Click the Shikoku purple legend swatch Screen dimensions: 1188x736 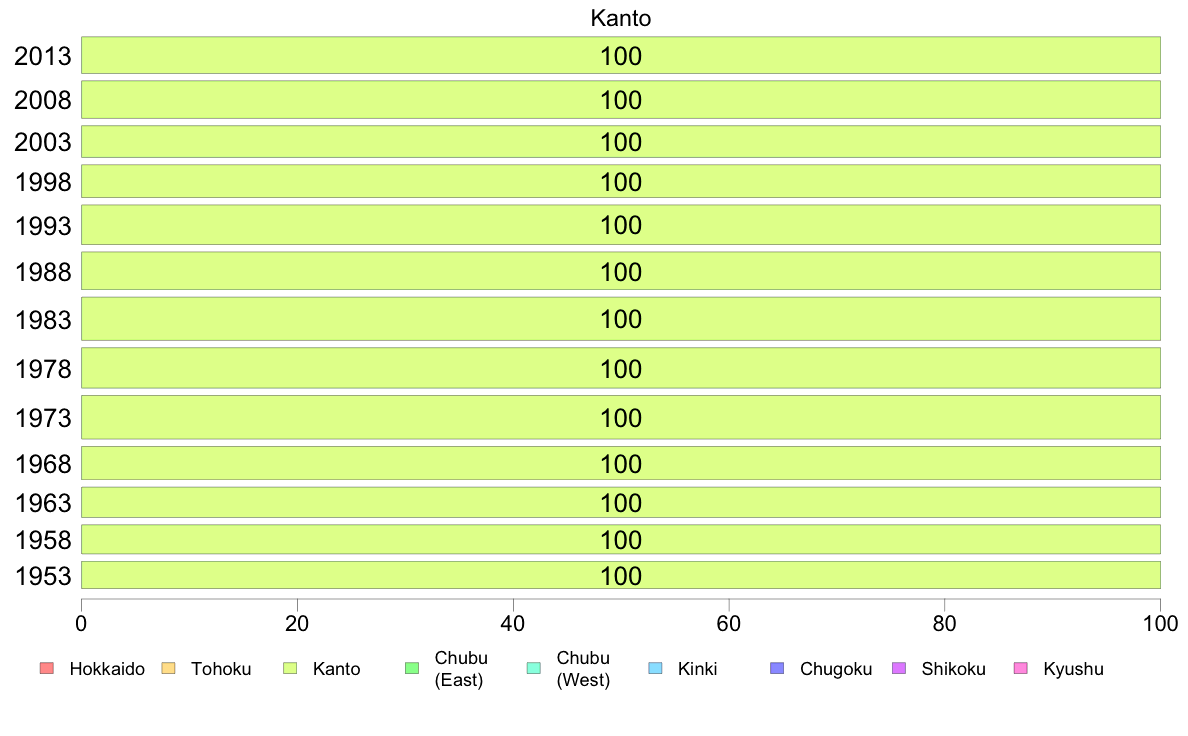899,669
